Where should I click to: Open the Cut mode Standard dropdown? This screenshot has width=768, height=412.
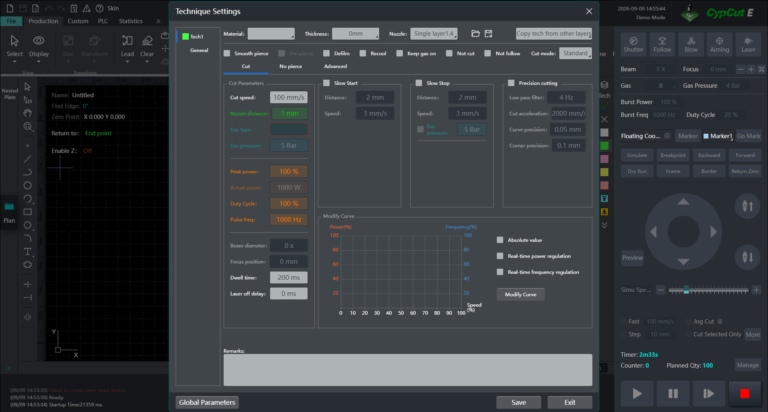575,53
